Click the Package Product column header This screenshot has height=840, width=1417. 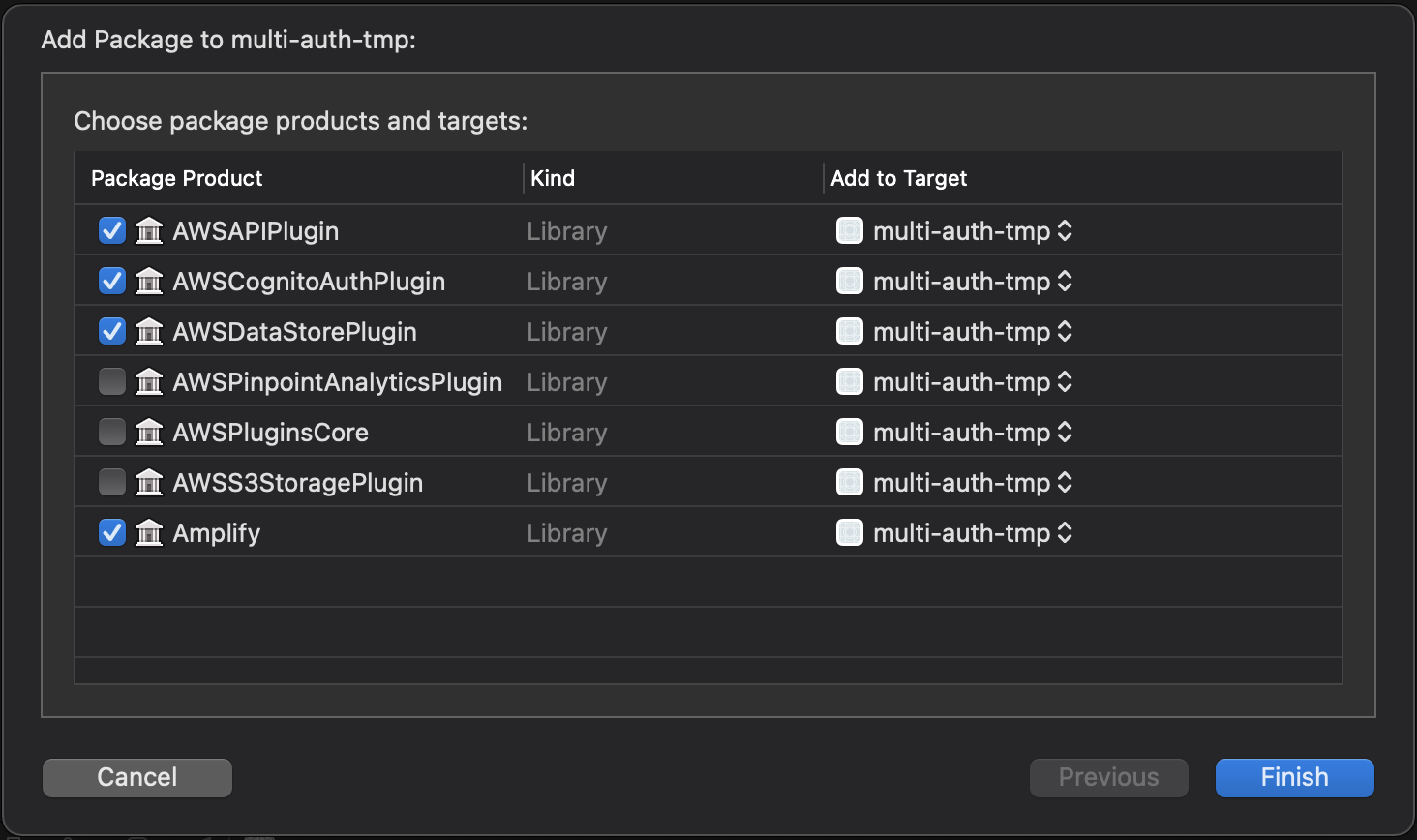coord(176,178)
